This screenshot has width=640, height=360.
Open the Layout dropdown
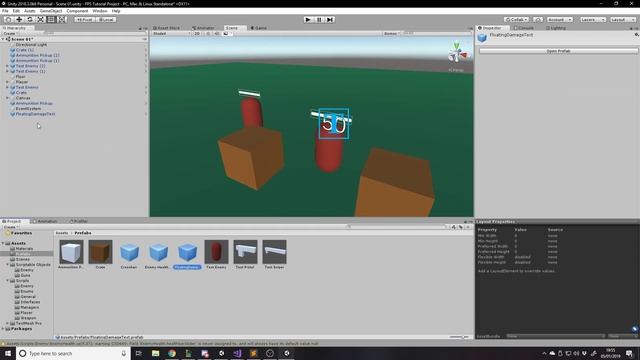tap(623, 20)
